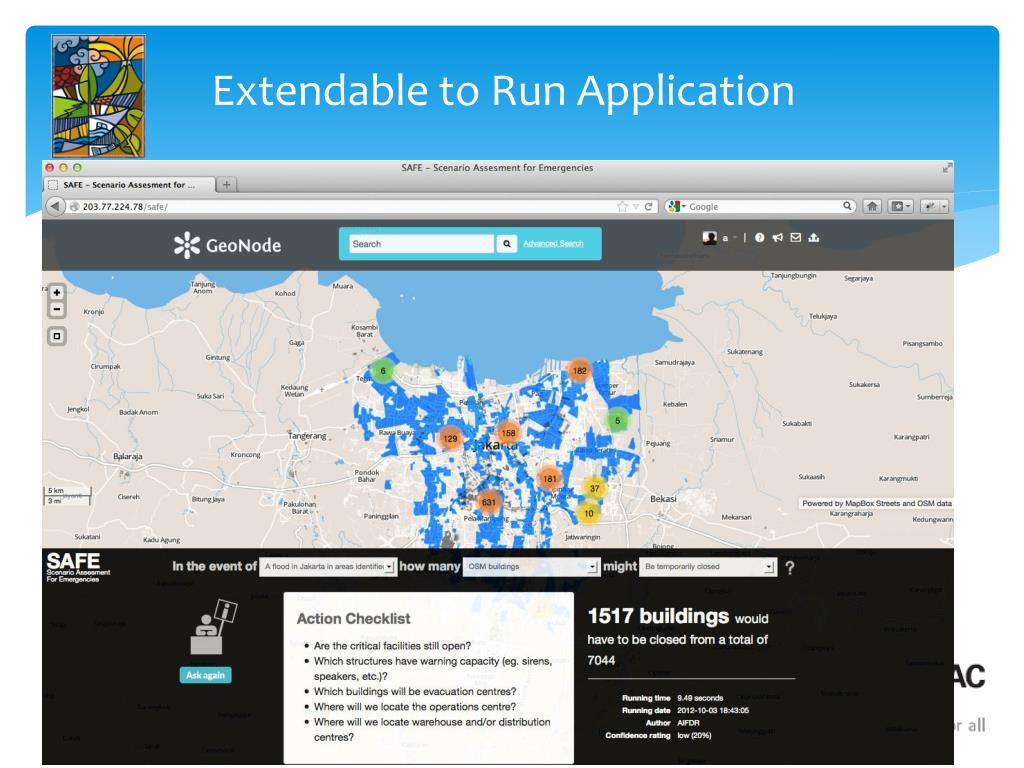
Task: Click the Tangerang map label
Action: (307, 436)
